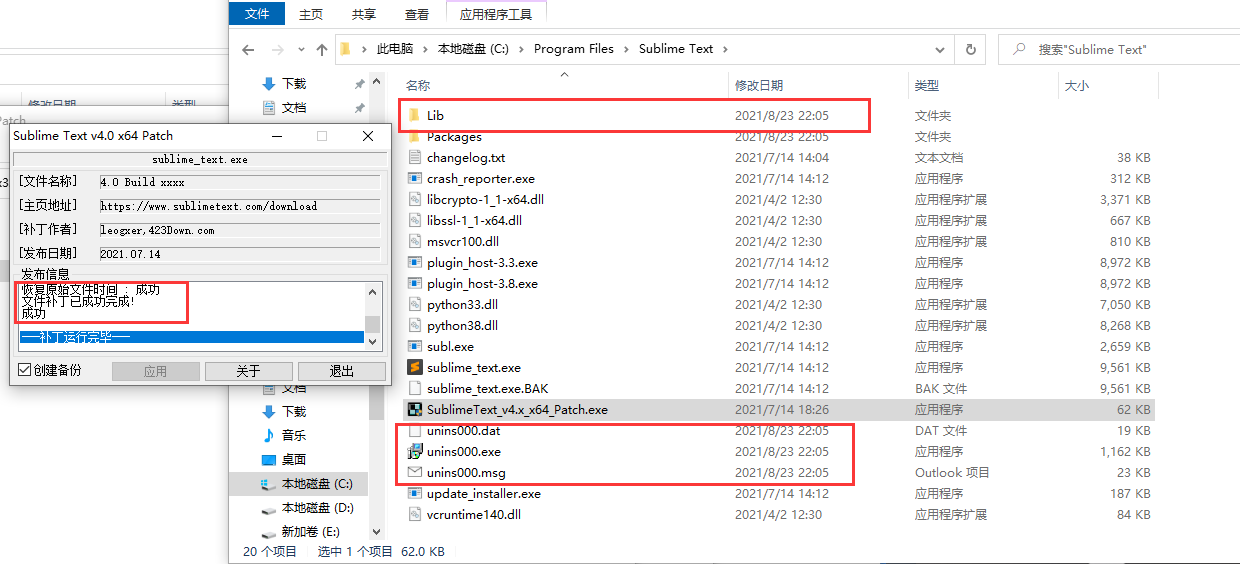Viewport: 1240px width, 564px height.
Task: Click the 主页地址 URL field
Action: click(x=240, y=206)
